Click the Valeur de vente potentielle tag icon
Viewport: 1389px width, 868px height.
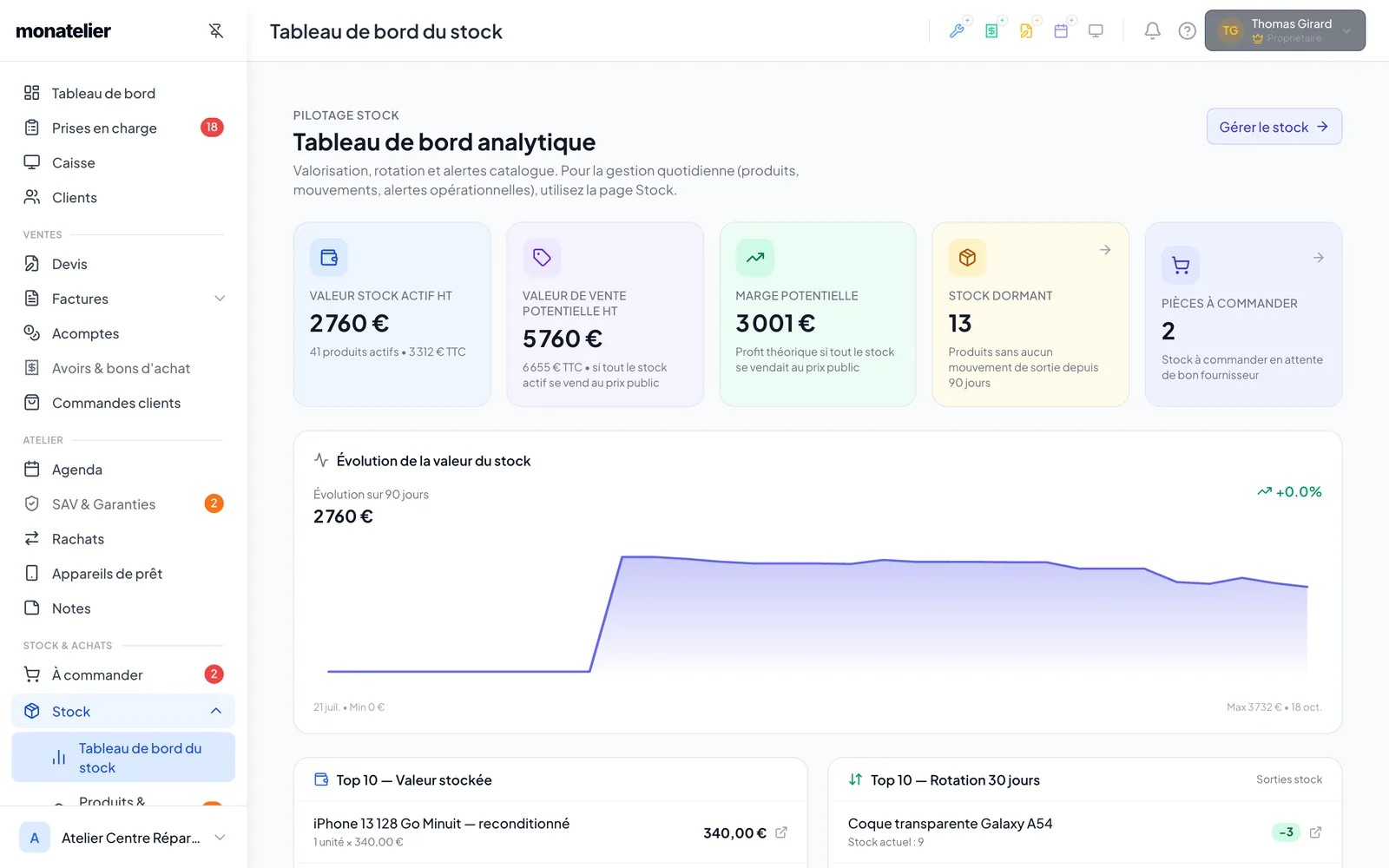542,257
